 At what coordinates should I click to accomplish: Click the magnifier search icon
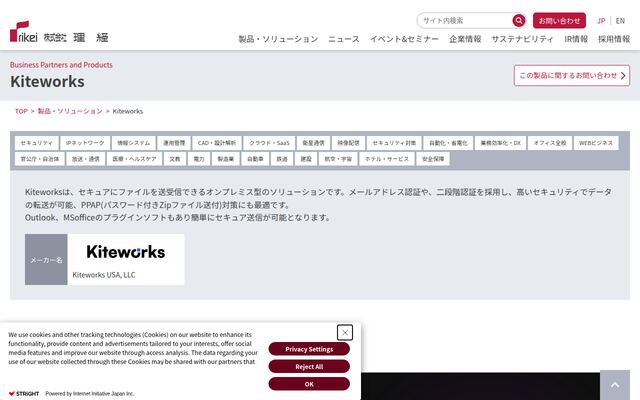click(519, 20)
